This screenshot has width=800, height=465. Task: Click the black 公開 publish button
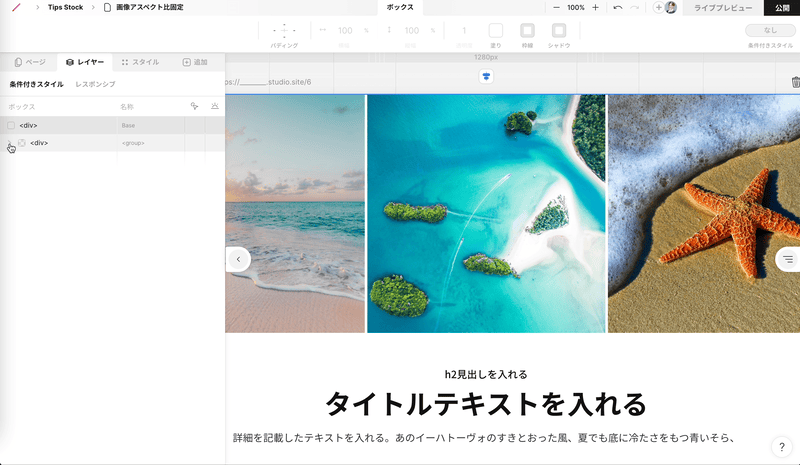click(782, 8)
